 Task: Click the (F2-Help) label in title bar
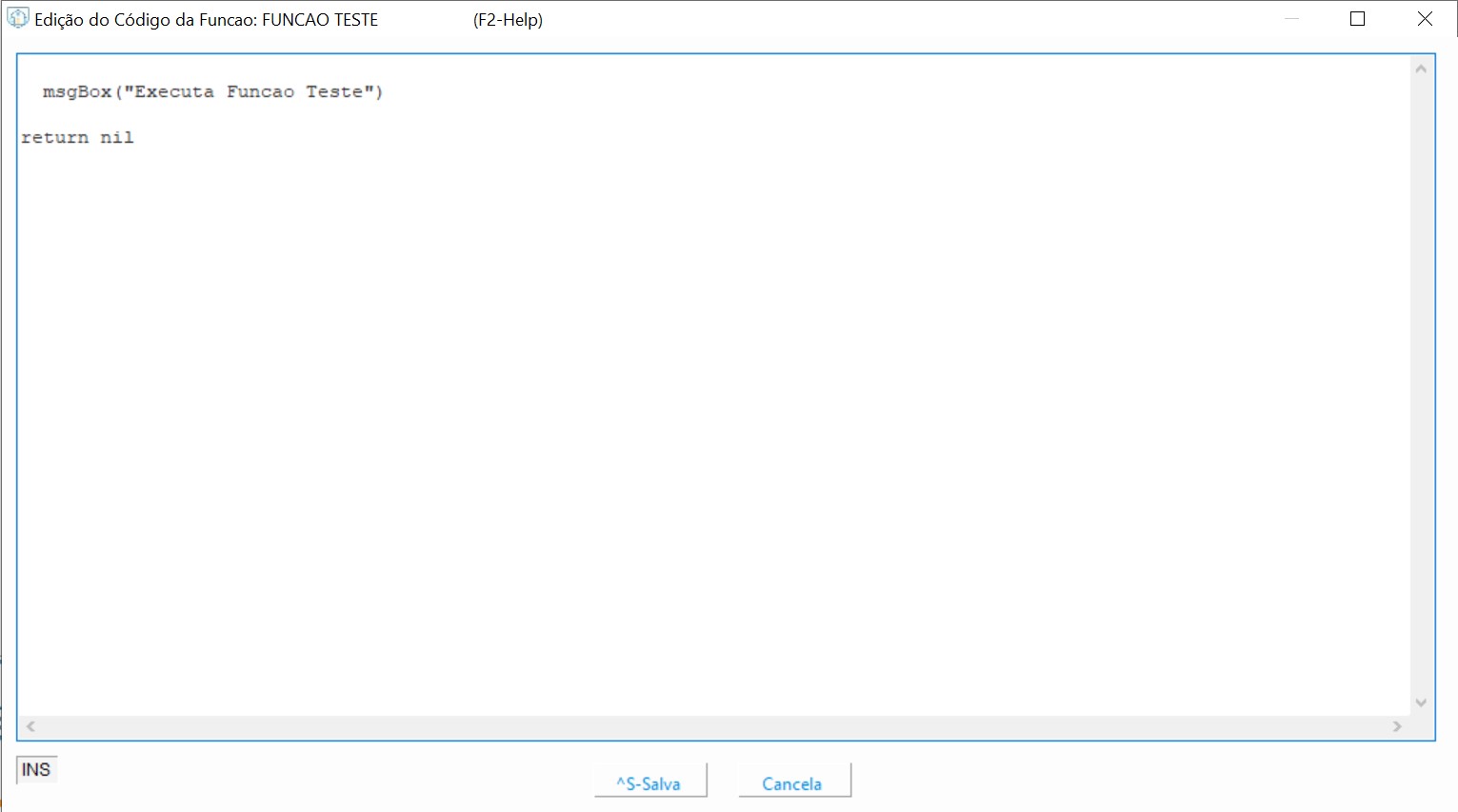[x=508, y=20]
